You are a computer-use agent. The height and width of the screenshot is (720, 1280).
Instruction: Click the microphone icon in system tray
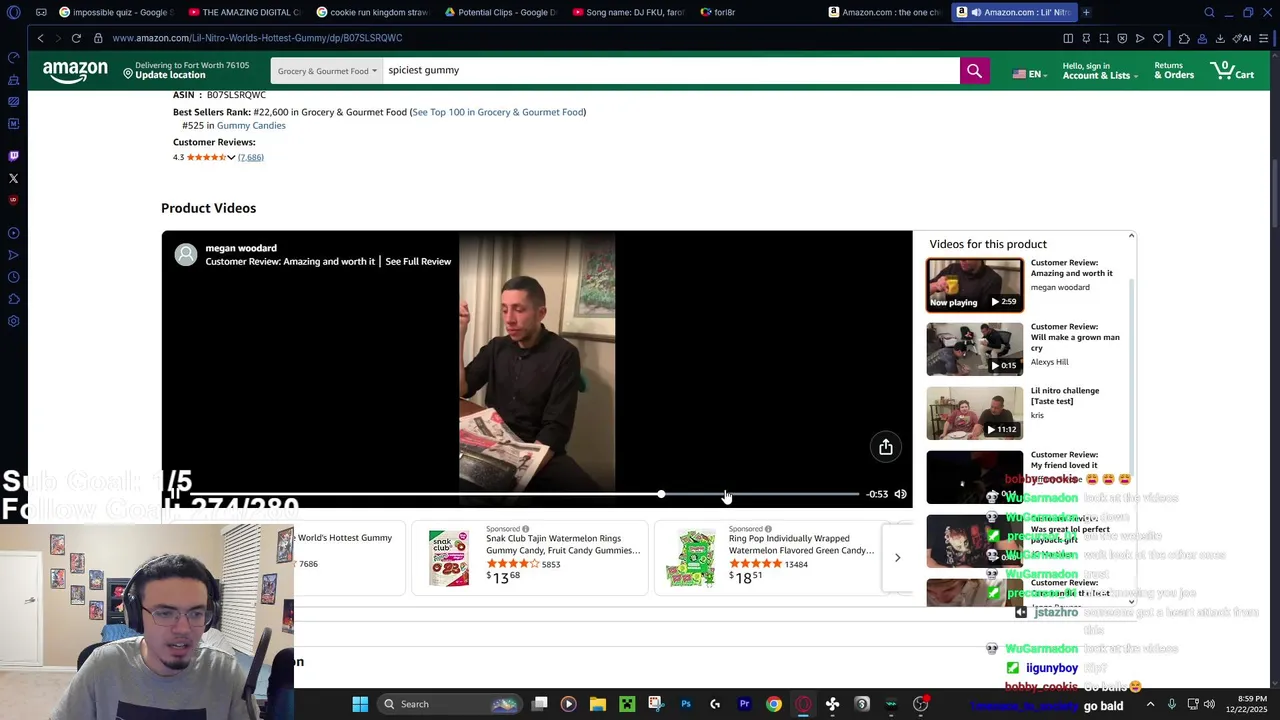point(1171,704)
